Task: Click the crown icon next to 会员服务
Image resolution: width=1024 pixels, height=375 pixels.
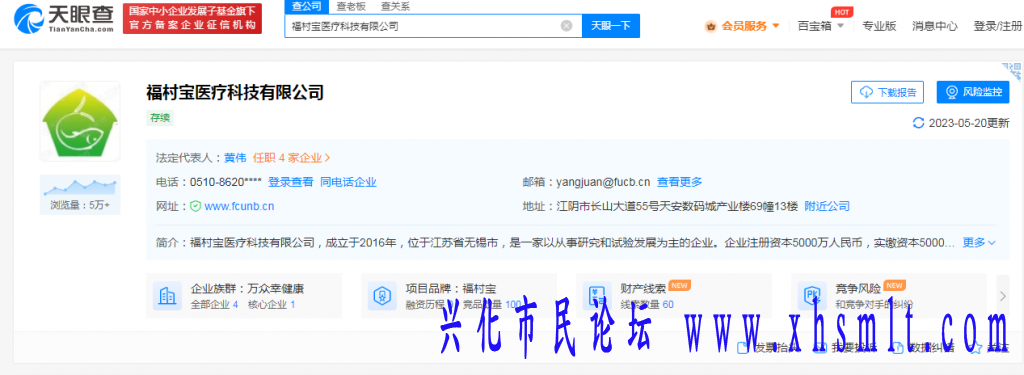Action: pos(711,27)
